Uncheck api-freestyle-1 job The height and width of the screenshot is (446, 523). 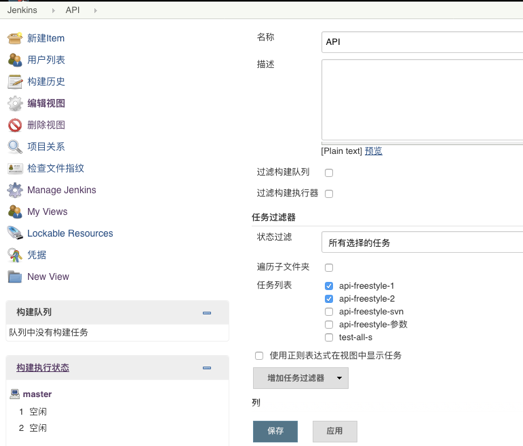(329, 286)
